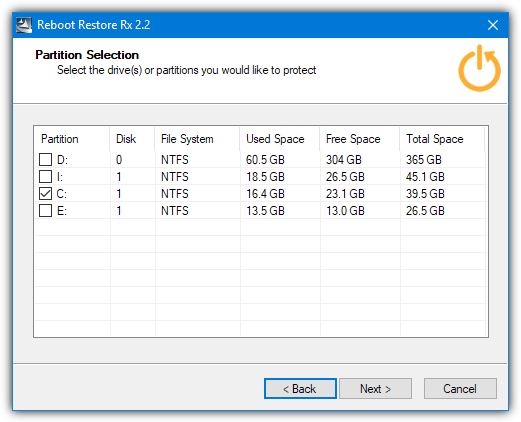Click the Disk 0 cell for D:
This screenshot has height=422, width=521.
(119, 160)
